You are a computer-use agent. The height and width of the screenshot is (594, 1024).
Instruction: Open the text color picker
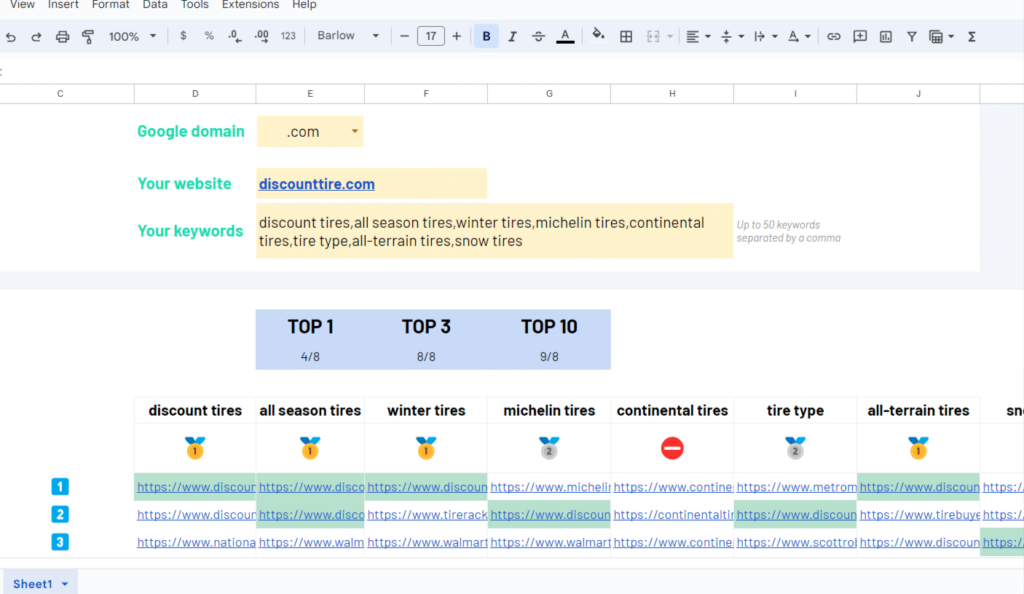(565, 36)
